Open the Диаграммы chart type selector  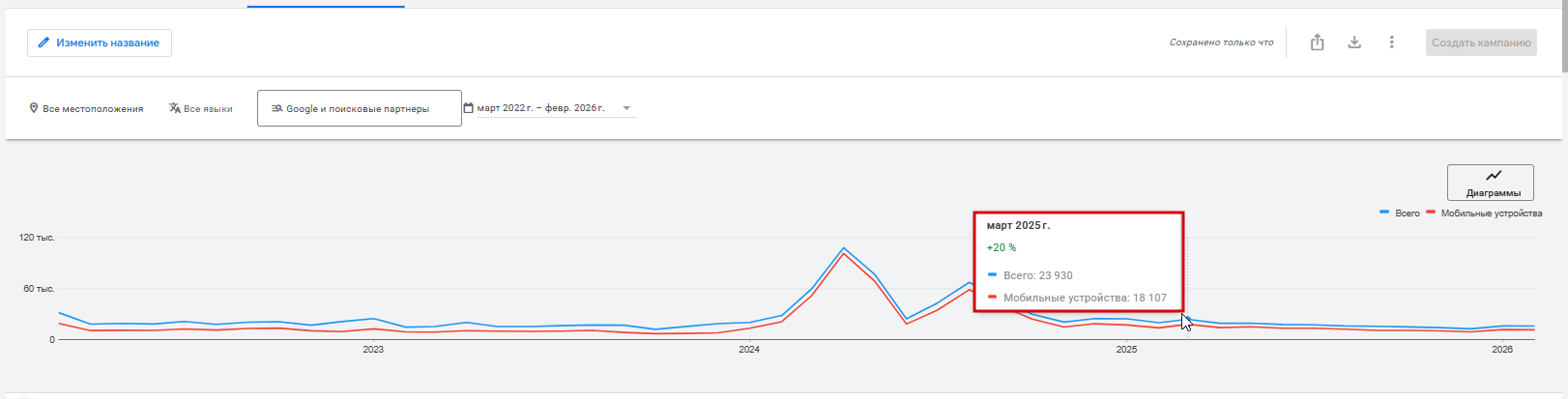click(x=1490, y=183)
